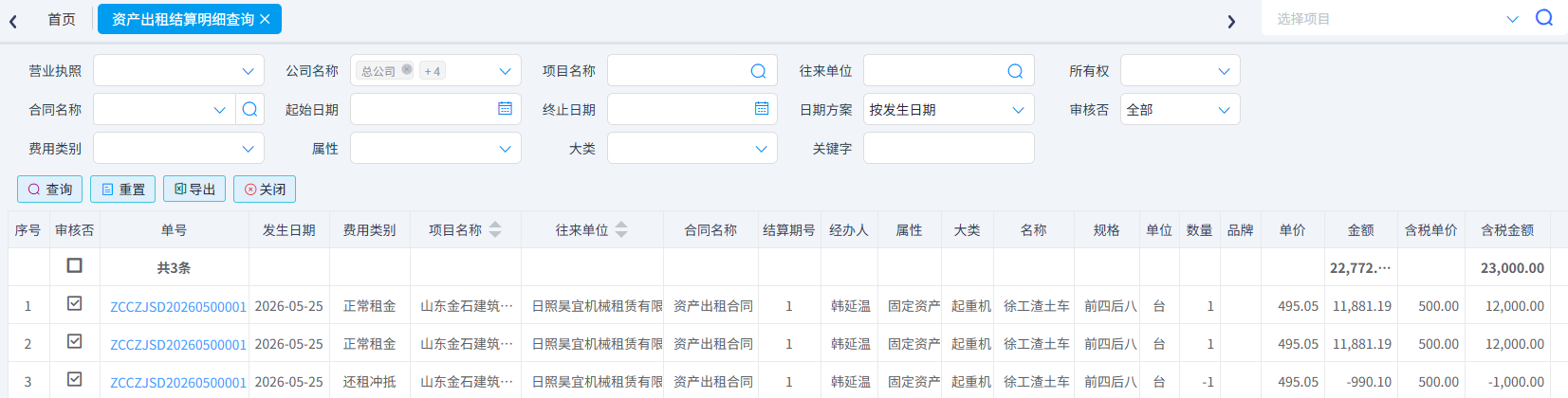
Task: Click the 查询 button
Action: [x=49, y=190]
